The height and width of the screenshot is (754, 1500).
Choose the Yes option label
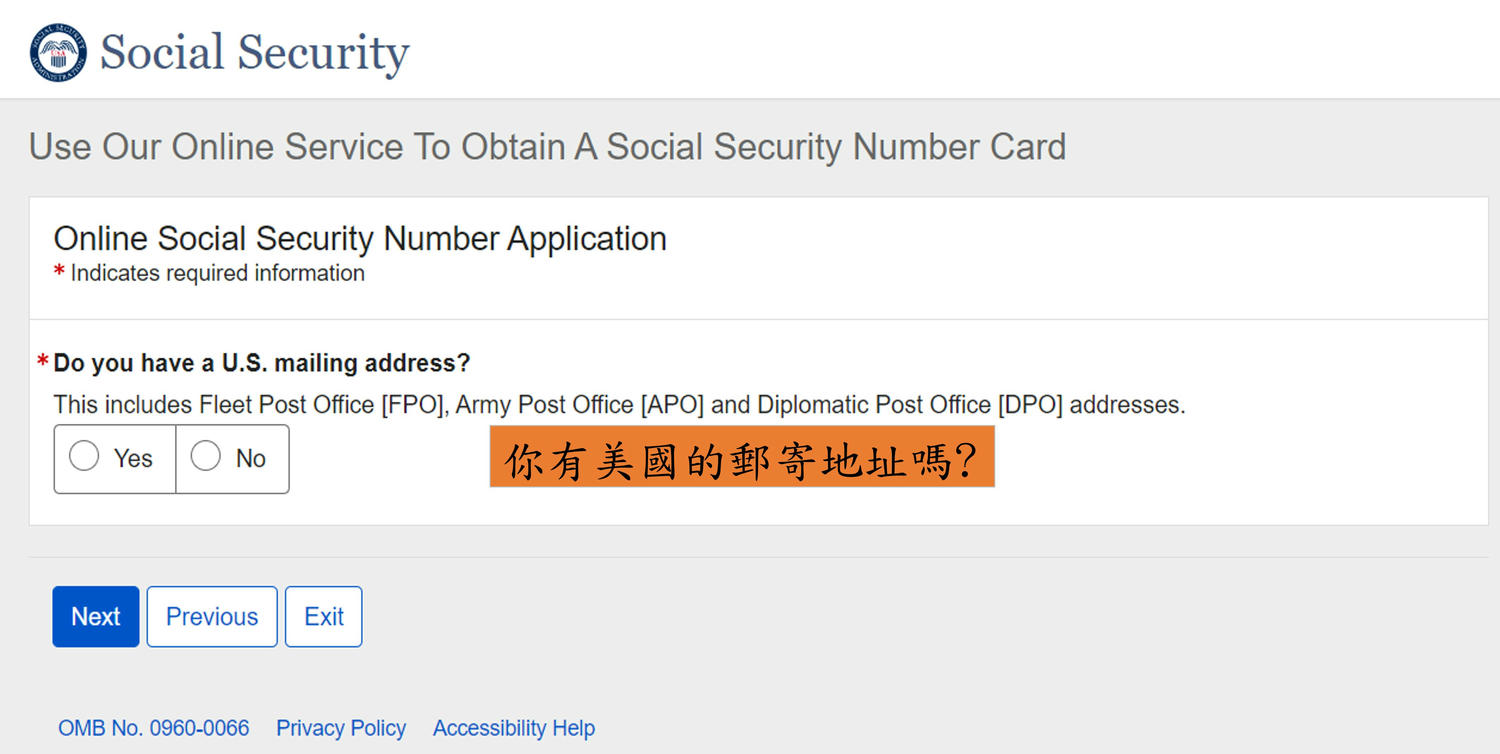pos(133,458)
